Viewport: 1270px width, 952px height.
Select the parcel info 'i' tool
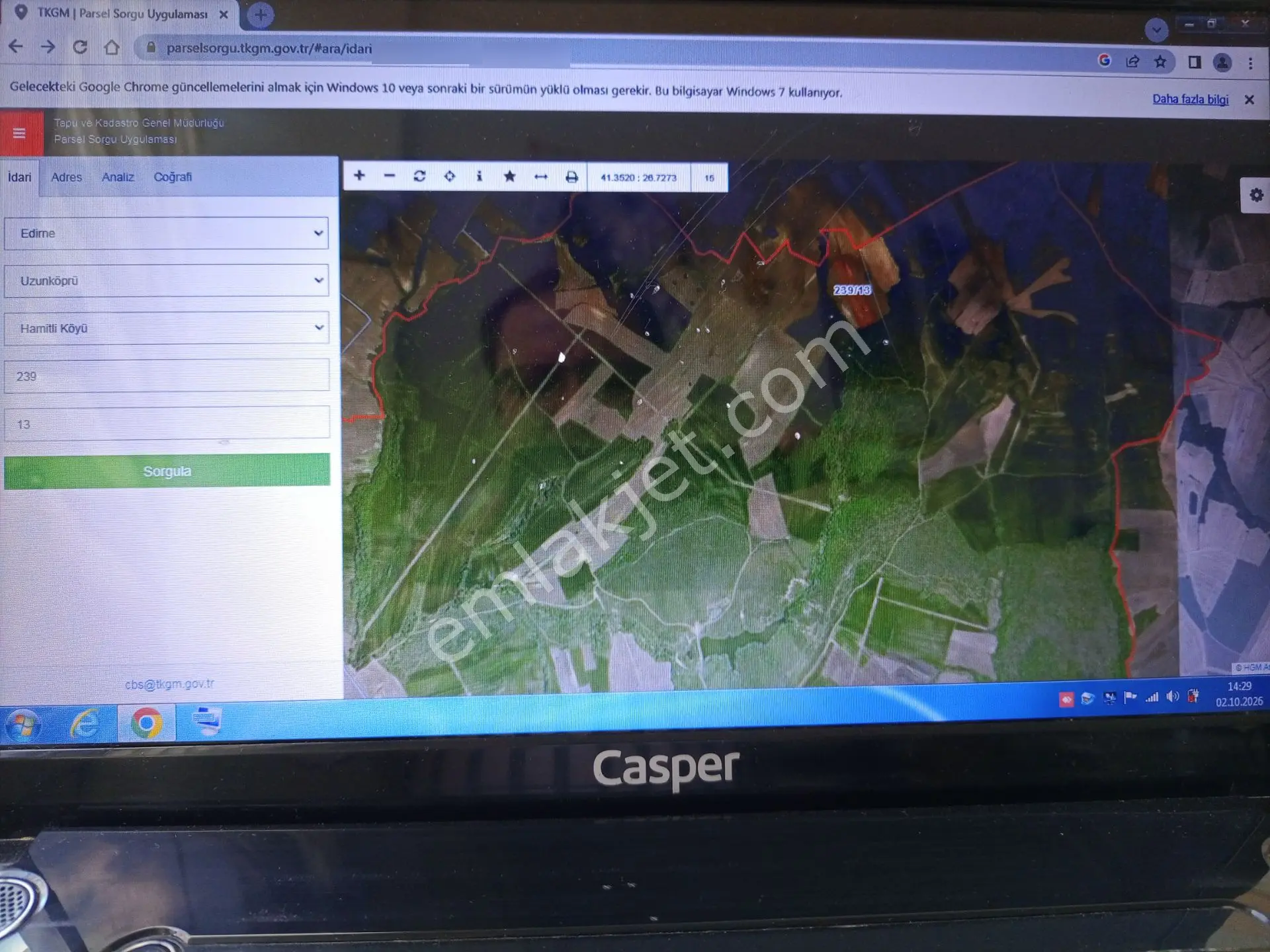pos(480,177)
